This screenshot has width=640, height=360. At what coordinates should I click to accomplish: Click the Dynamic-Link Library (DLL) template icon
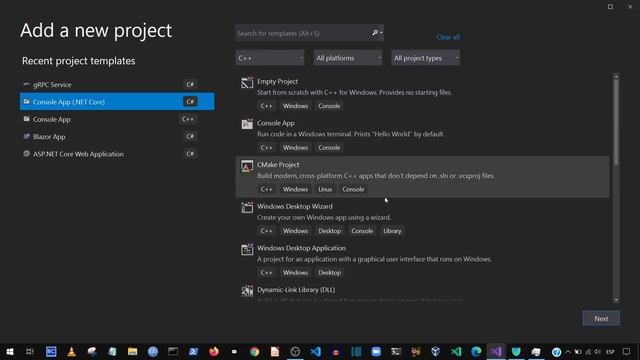247,291
